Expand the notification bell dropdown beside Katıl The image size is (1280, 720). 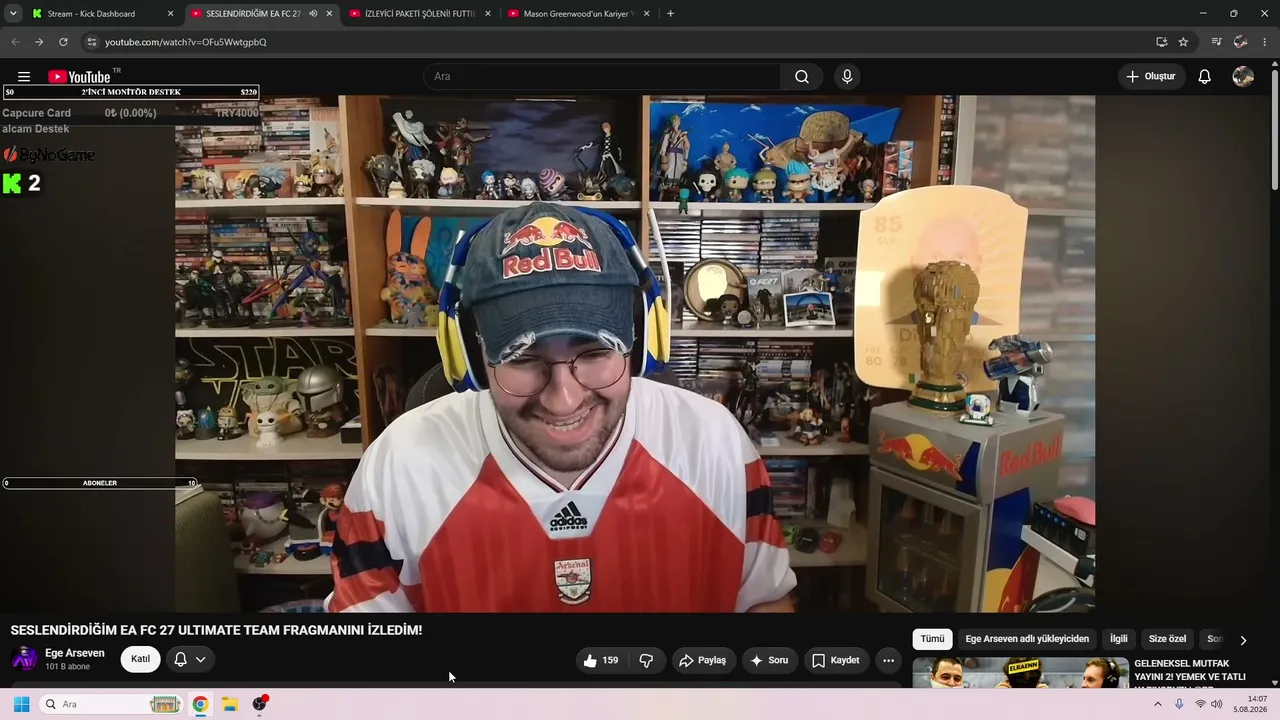(190, 660)
